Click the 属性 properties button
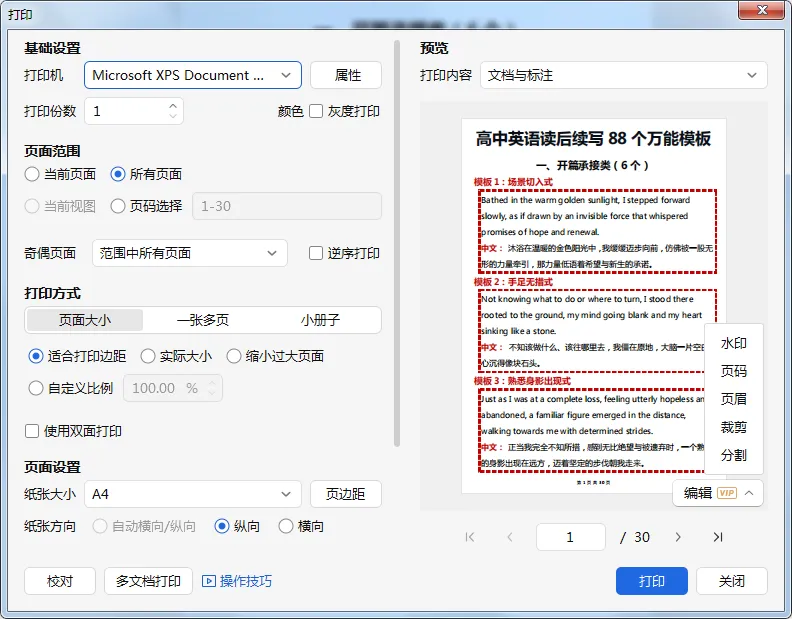792x619 pixels. click(x=346, y=75)
